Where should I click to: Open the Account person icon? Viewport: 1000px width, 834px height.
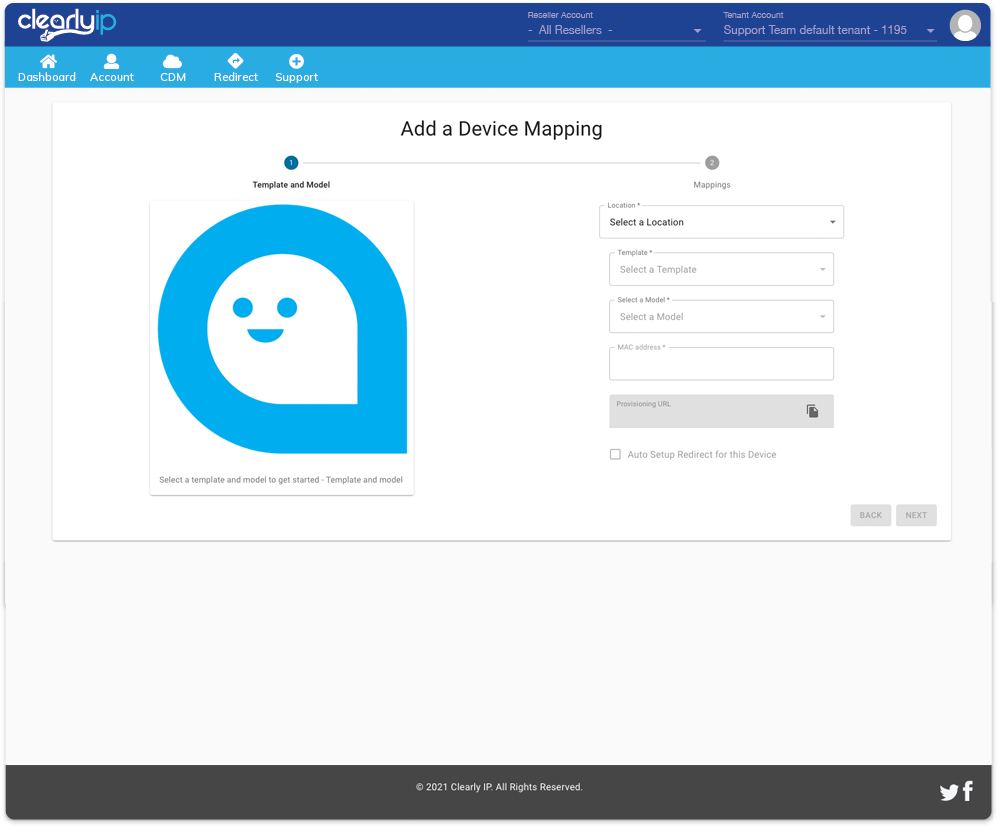click(111, 62)
